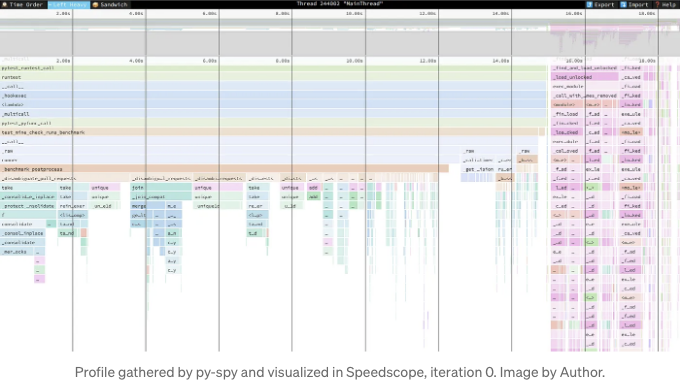Select the leftmost wide 'take' frame
This screenshot has width=680, height=382.
[29, 188]
